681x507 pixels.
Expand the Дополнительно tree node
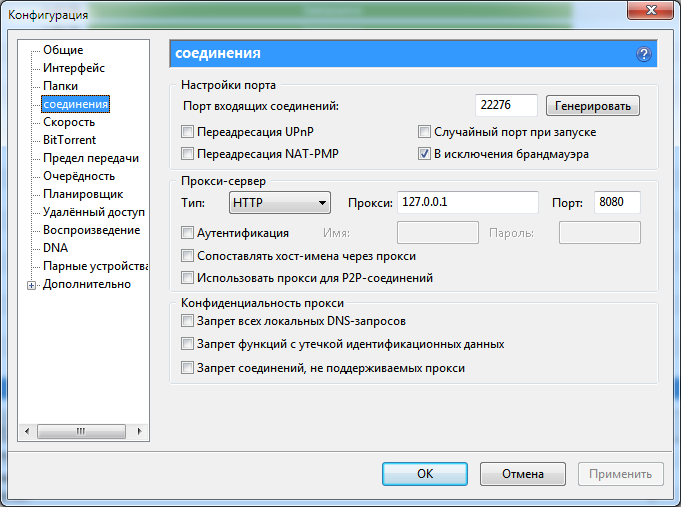[x=31, y=285]
